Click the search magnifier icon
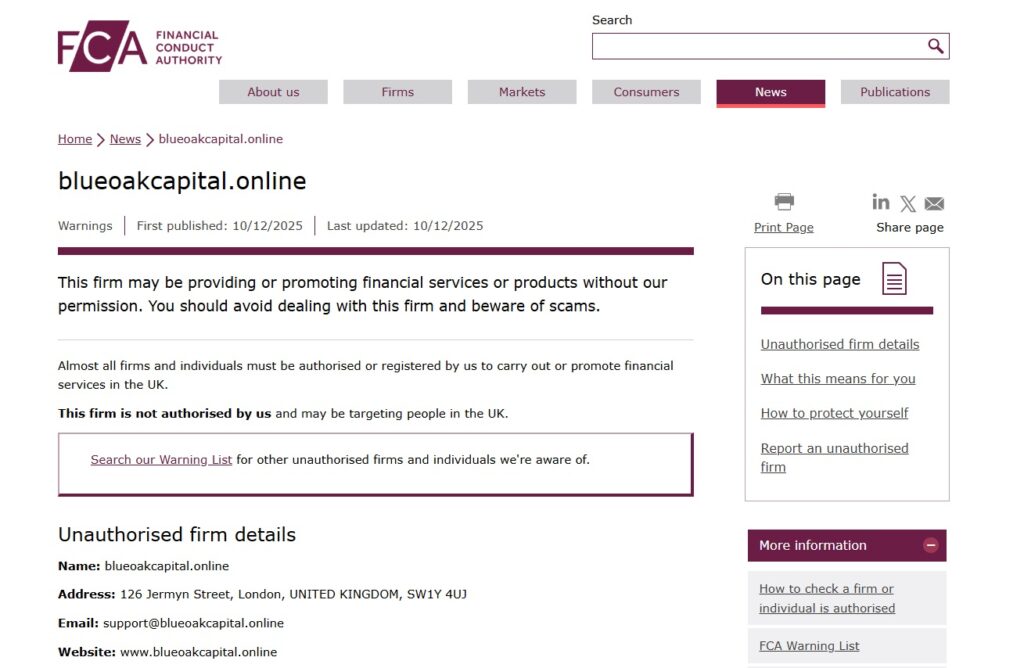Image resolution: width=1024 pixels, height=668 pixels. click(x=934, y=46)
